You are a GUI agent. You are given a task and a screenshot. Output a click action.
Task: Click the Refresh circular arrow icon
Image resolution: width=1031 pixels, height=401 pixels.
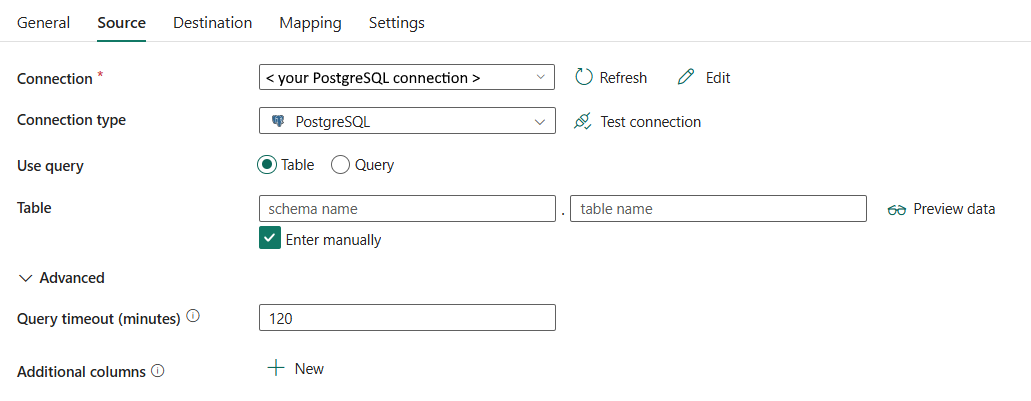(584, 77)
